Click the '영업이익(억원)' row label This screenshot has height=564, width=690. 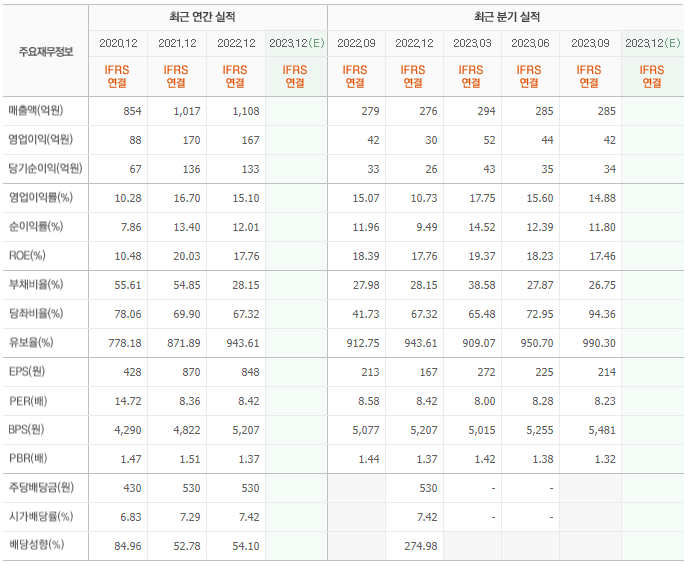pos(40,139)
